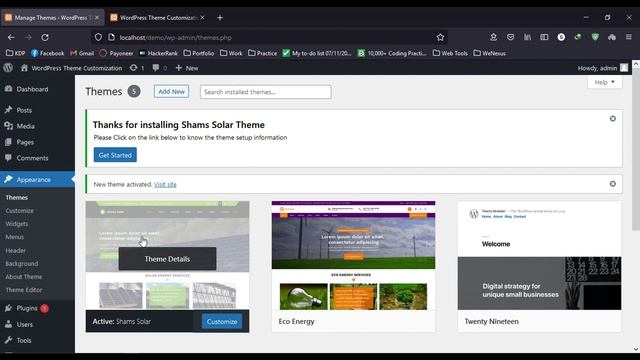The width and height of the screenshot is (640, 360).
Task: Click the Pocket save icon
Action: (x=510, y=37)
